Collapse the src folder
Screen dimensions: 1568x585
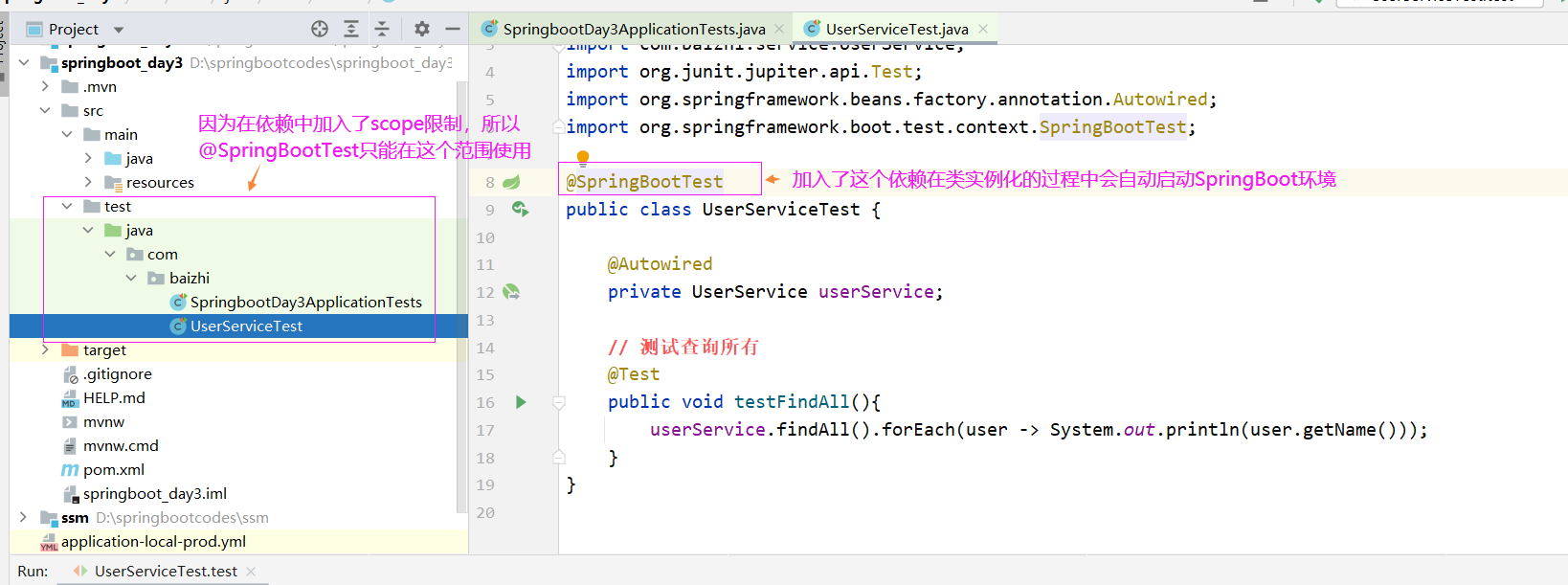click(x=45, y=111)
